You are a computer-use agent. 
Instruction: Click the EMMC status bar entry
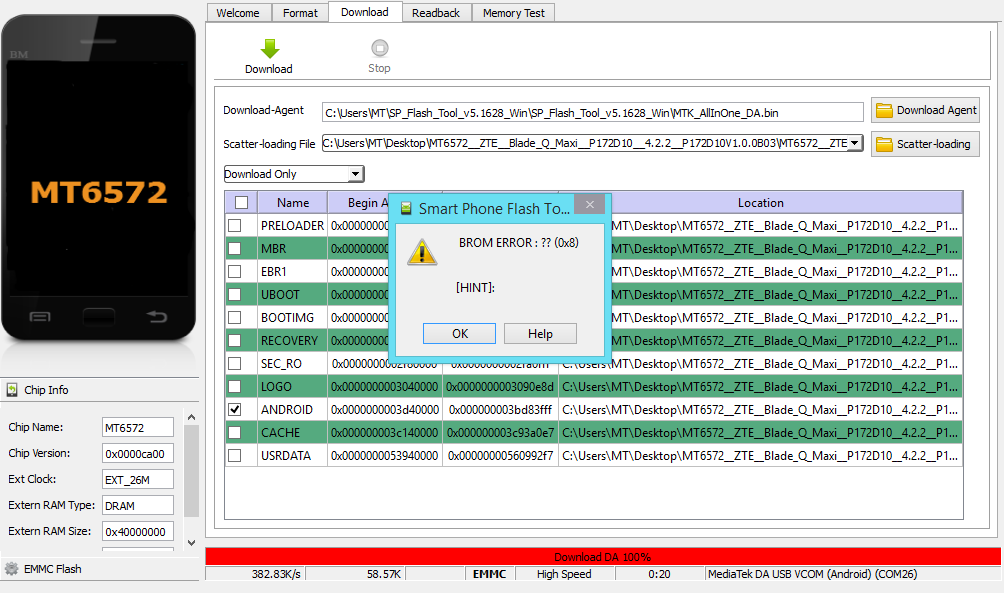tap(489, 574)
